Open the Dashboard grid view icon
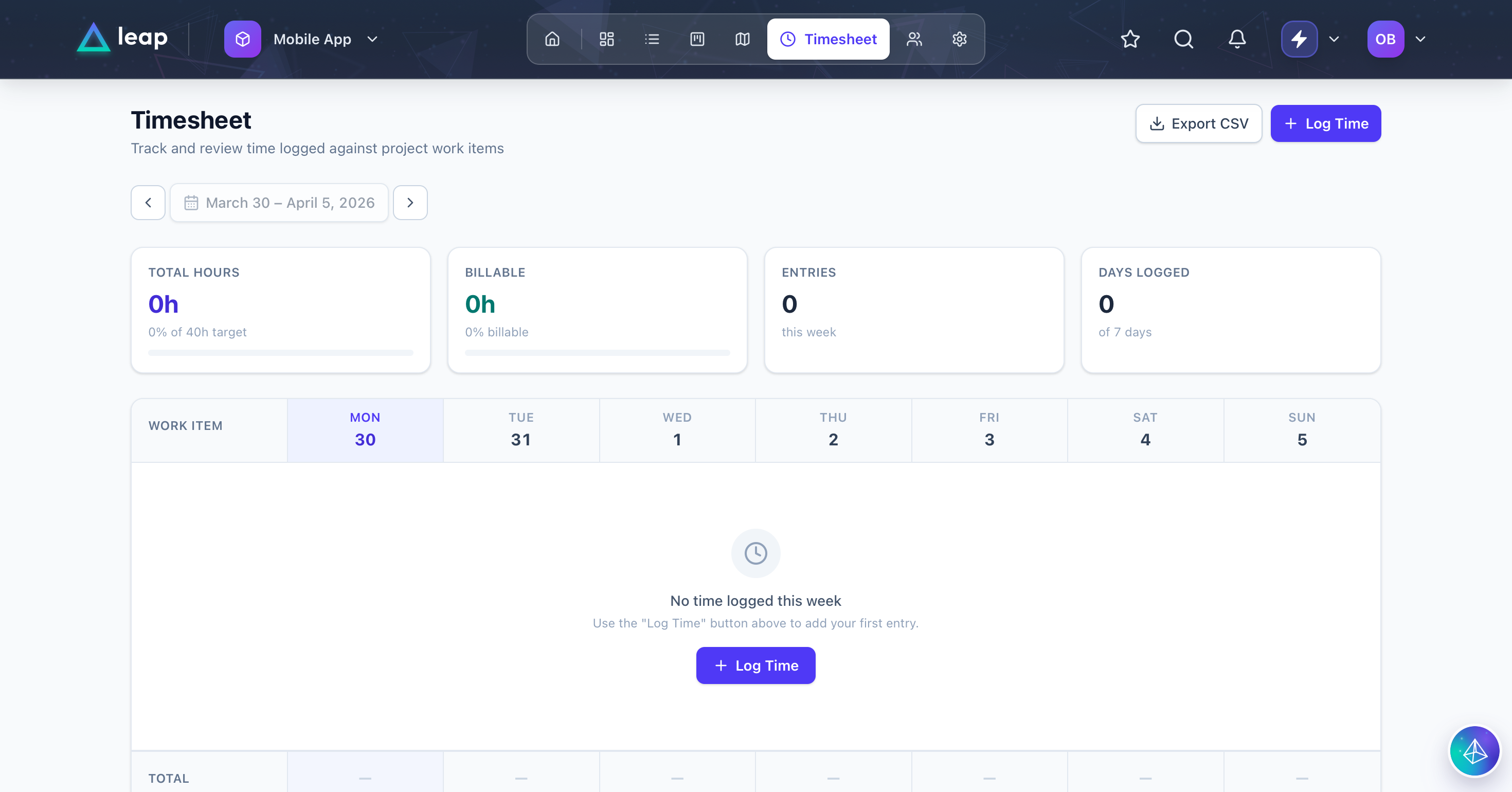Screen dimensions: 1512x792 click(x=606, y=39)
